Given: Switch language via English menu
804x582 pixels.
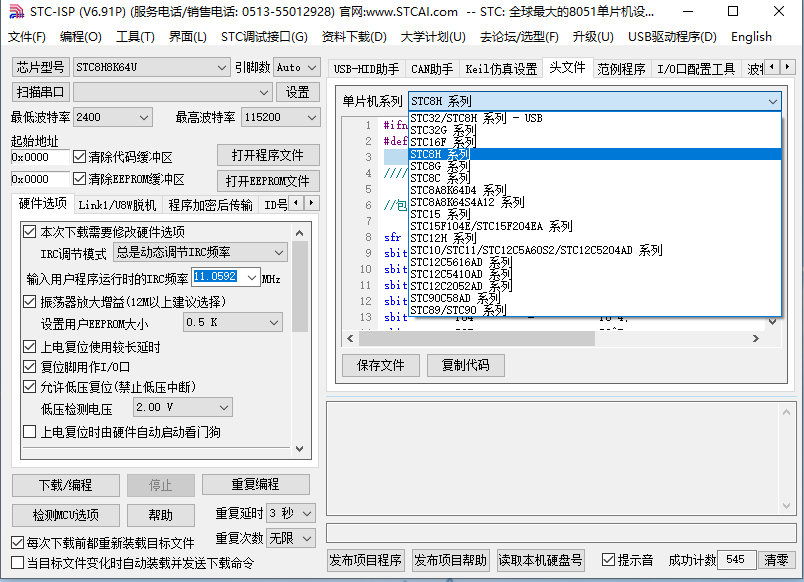Looking at the screenshot, I should pos(751,37).
